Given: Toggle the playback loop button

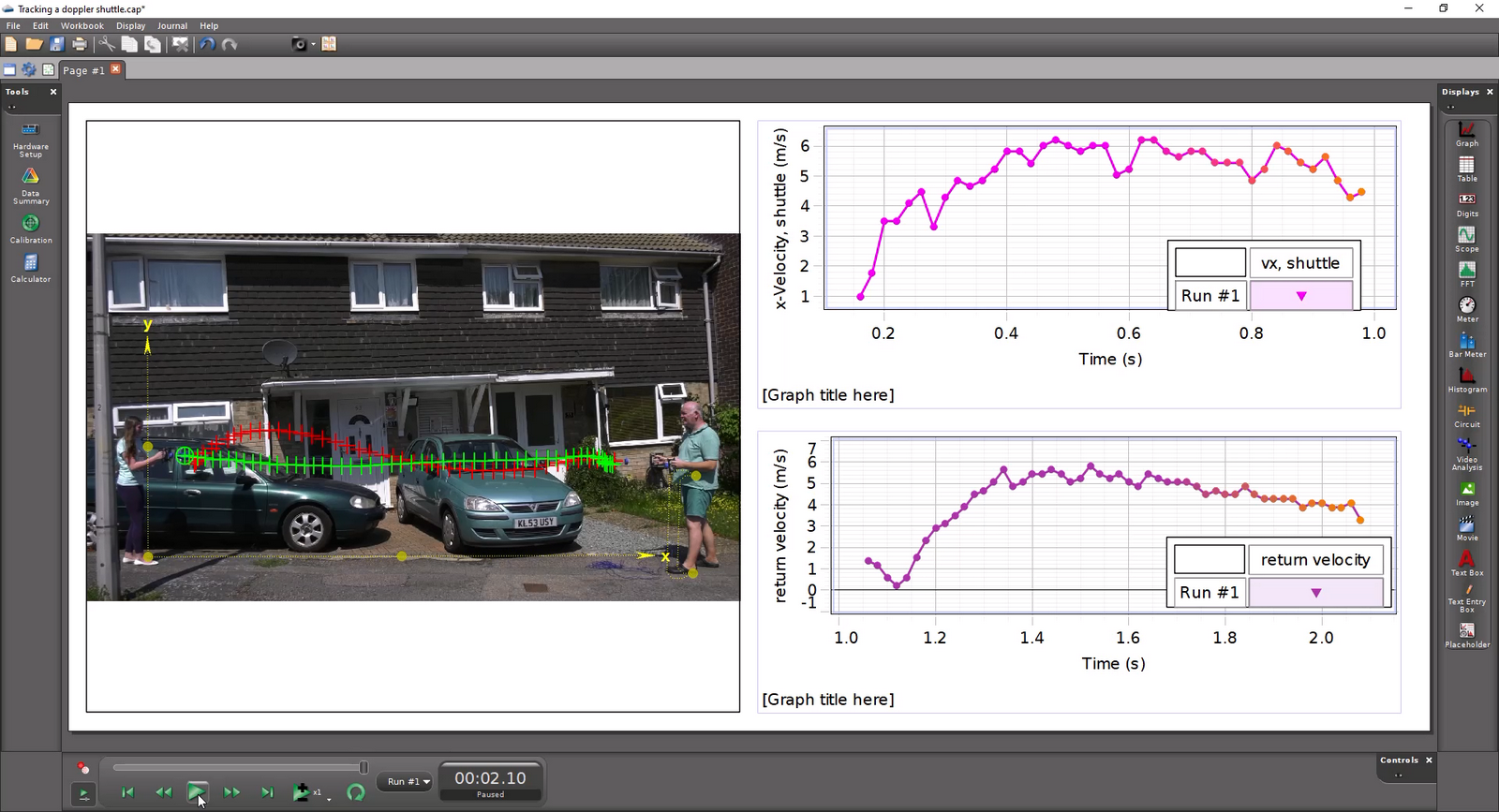Looking at the screenshot, I should click(355, 792).
